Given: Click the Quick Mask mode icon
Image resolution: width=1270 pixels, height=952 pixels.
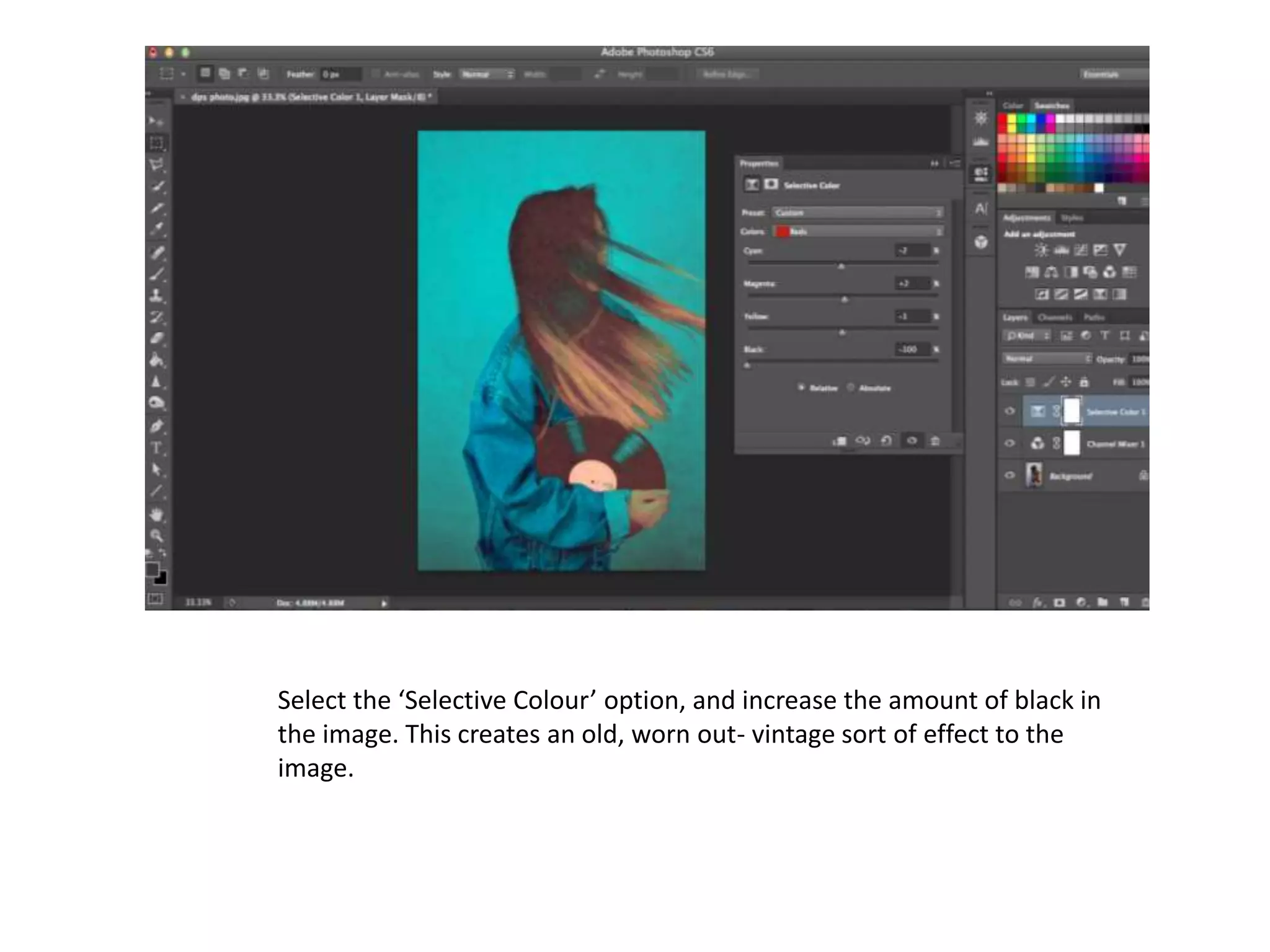Looking at the screenshot, I should click(155, 599).
